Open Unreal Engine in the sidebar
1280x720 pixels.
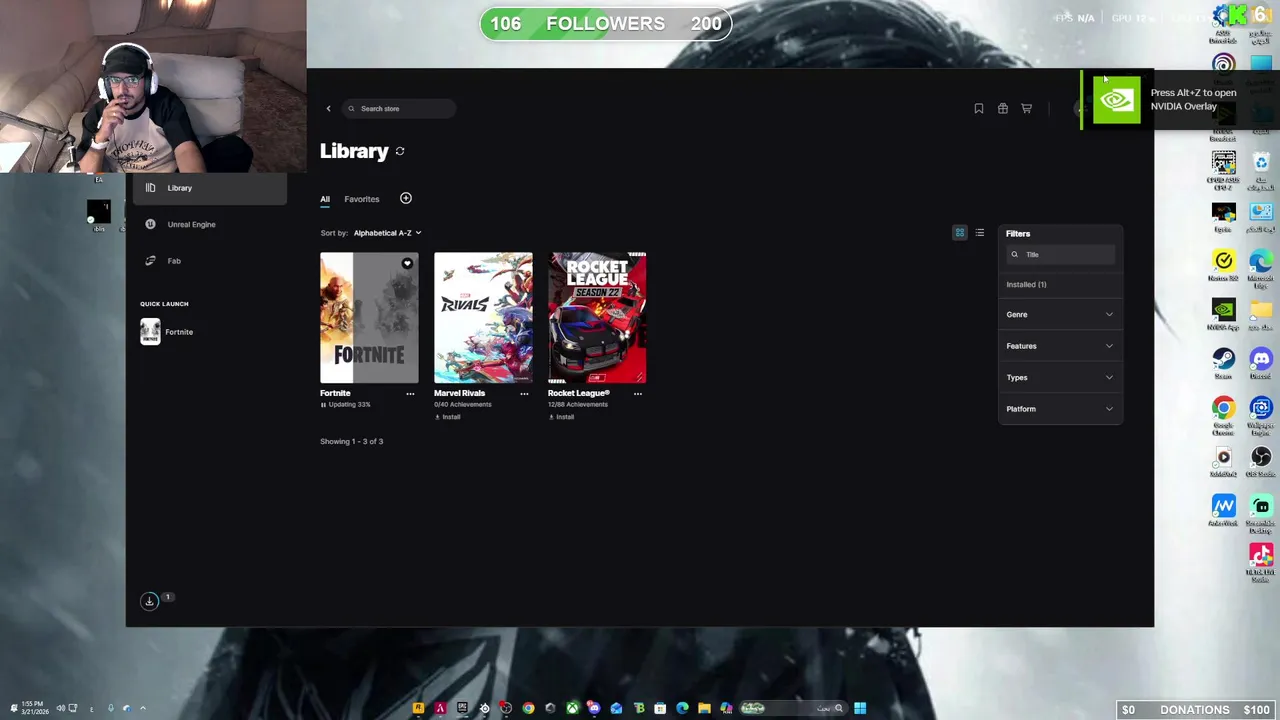click(x=209, y=224)
